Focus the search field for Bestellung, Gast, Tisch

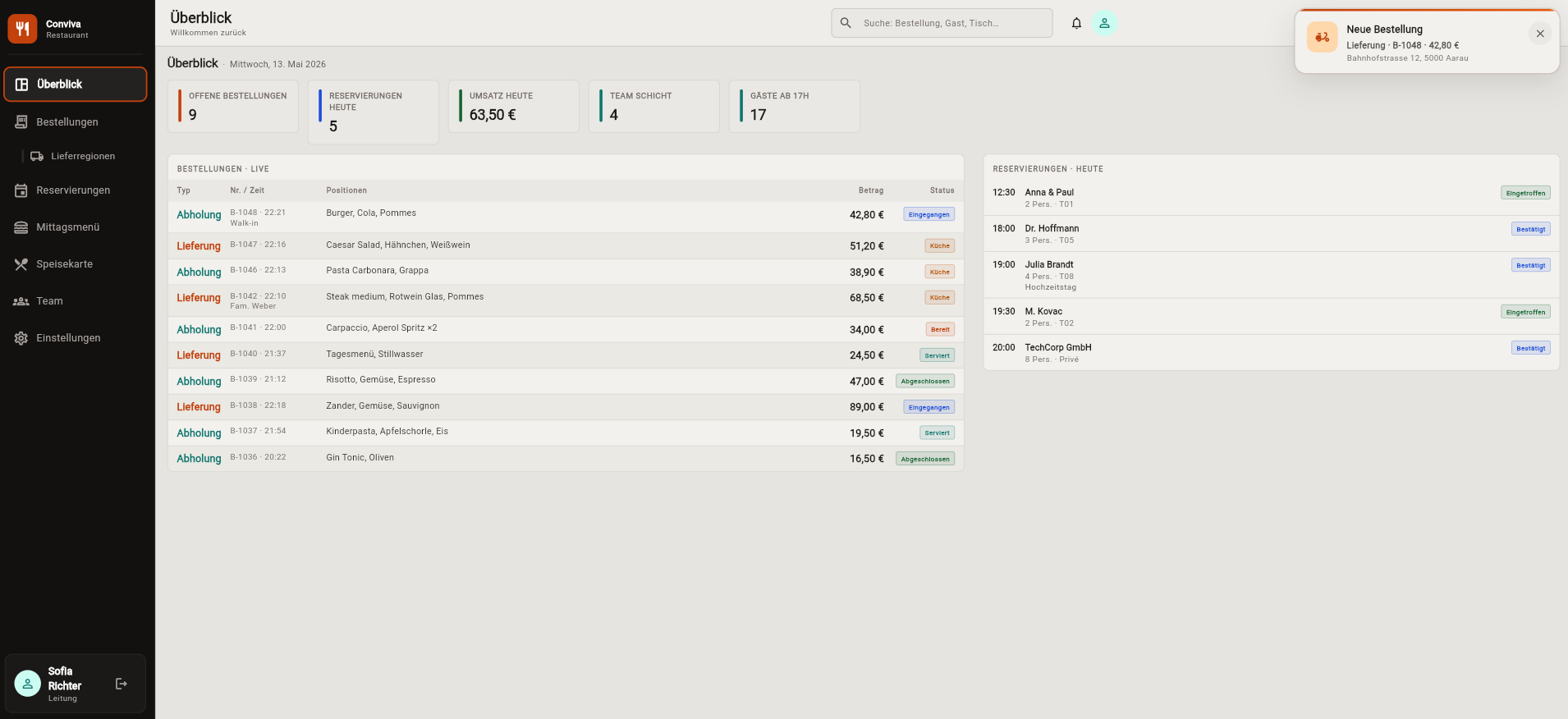click(x=942, y=23)
